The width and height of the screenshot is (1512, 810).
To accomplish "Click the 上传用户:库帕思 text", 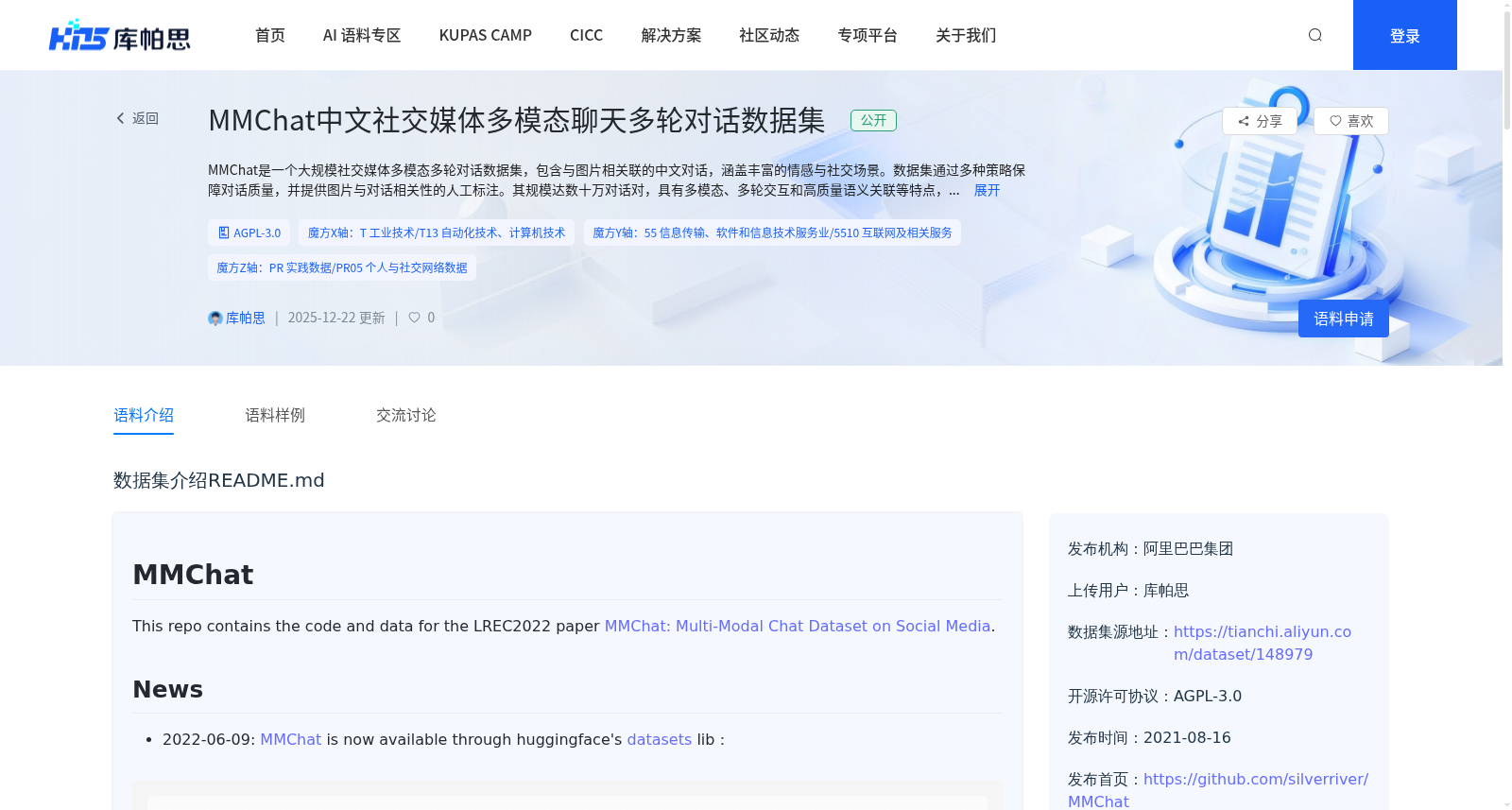I will tap(1128, 590).
